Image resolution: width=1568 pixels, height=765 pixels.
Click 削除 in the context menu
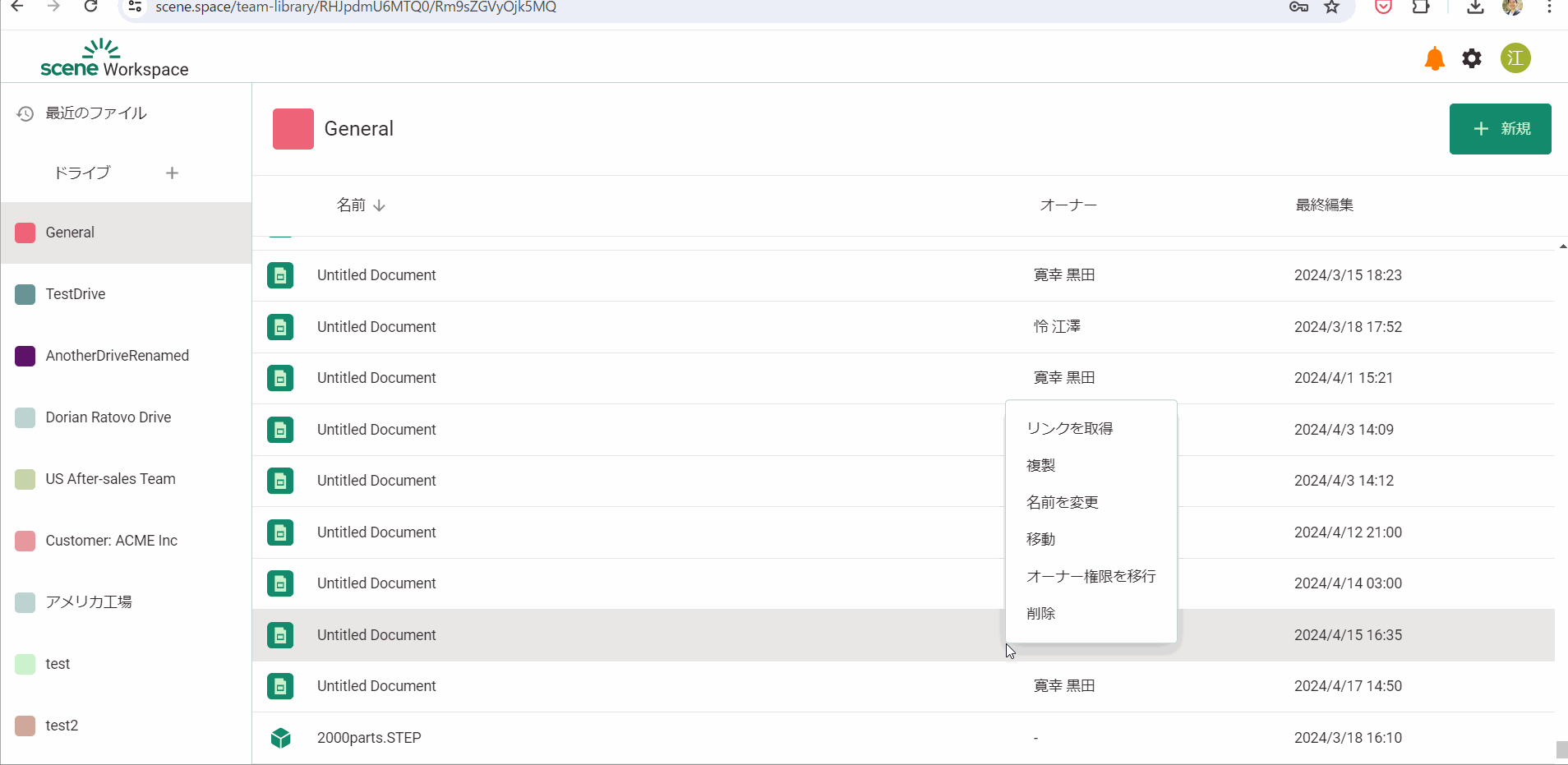[1040, 613]
